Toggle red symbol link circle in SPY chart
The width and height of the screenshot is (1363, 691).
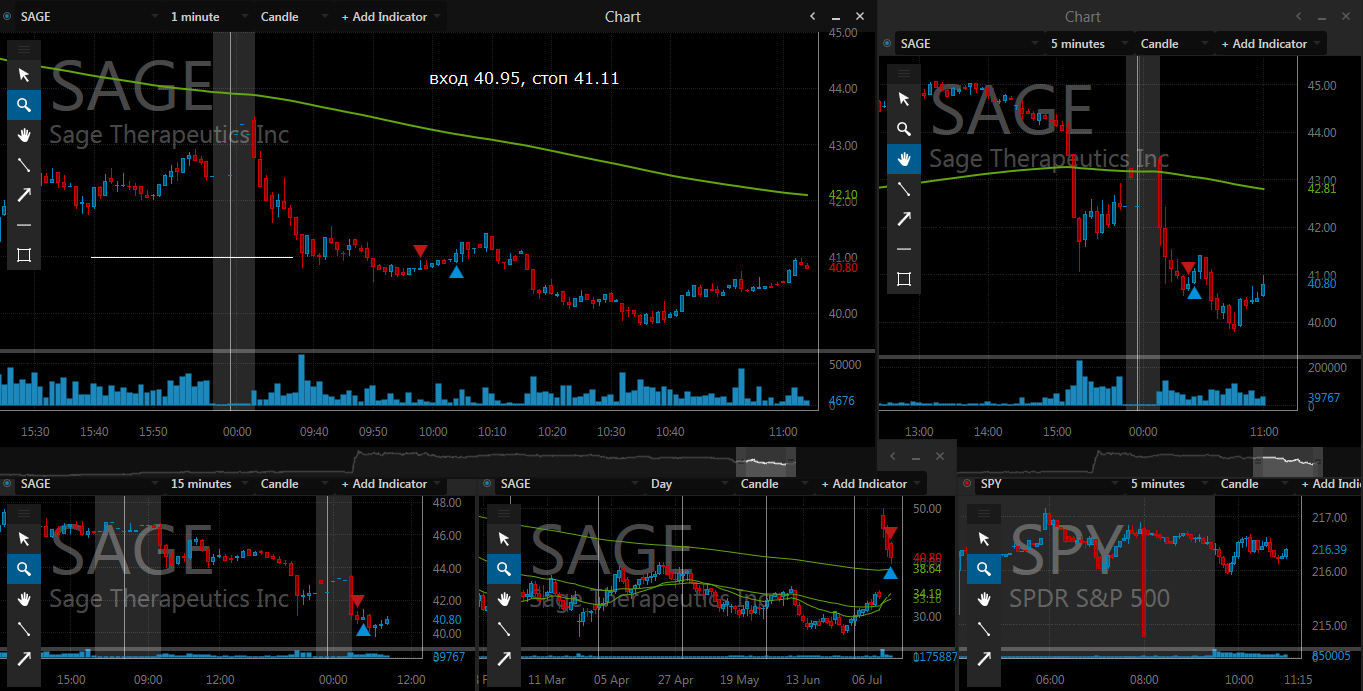pyautogui.click(x=967, y=484)
